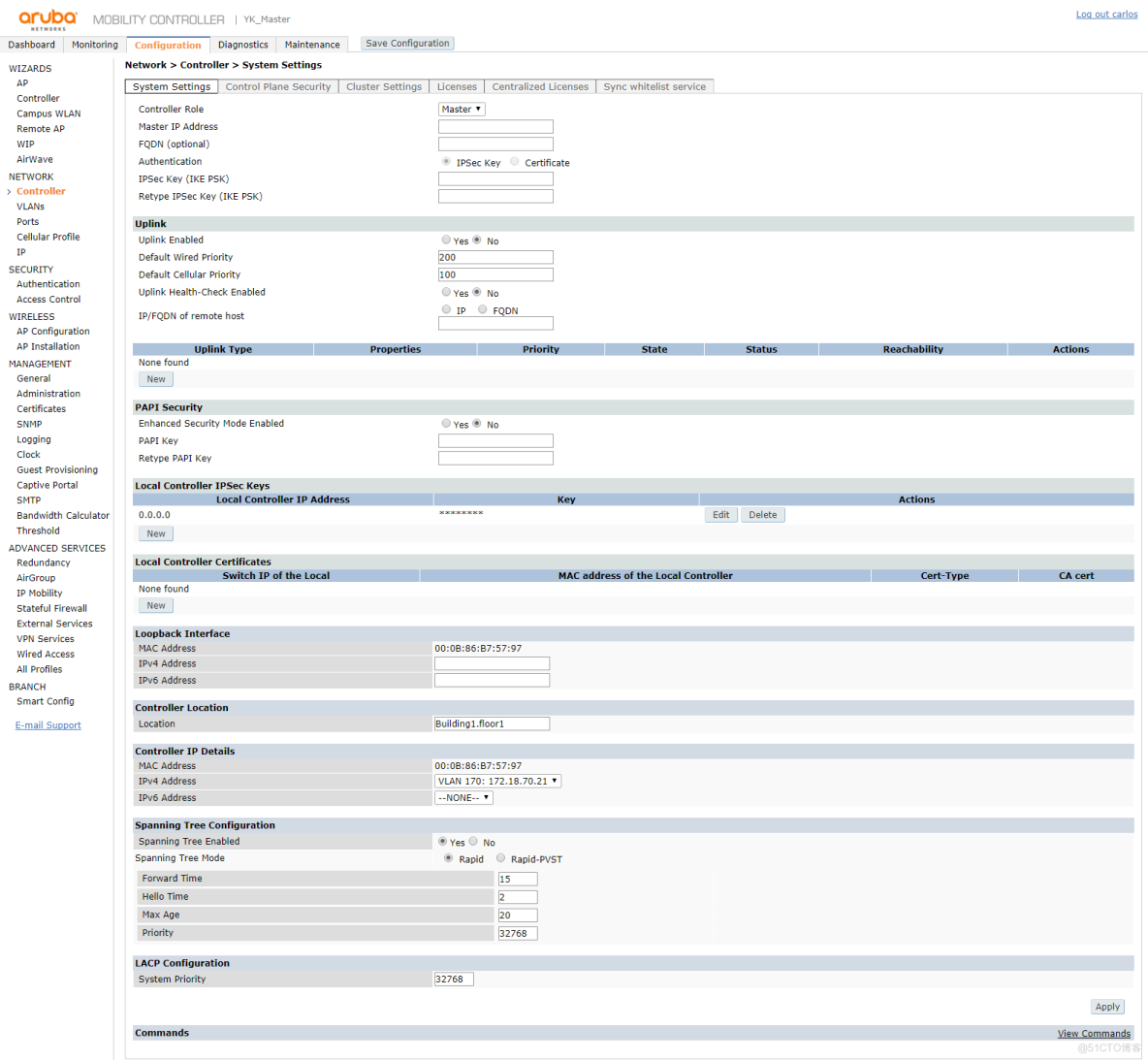
Task: Open the Monitoring tab
Action: (94, 45)
